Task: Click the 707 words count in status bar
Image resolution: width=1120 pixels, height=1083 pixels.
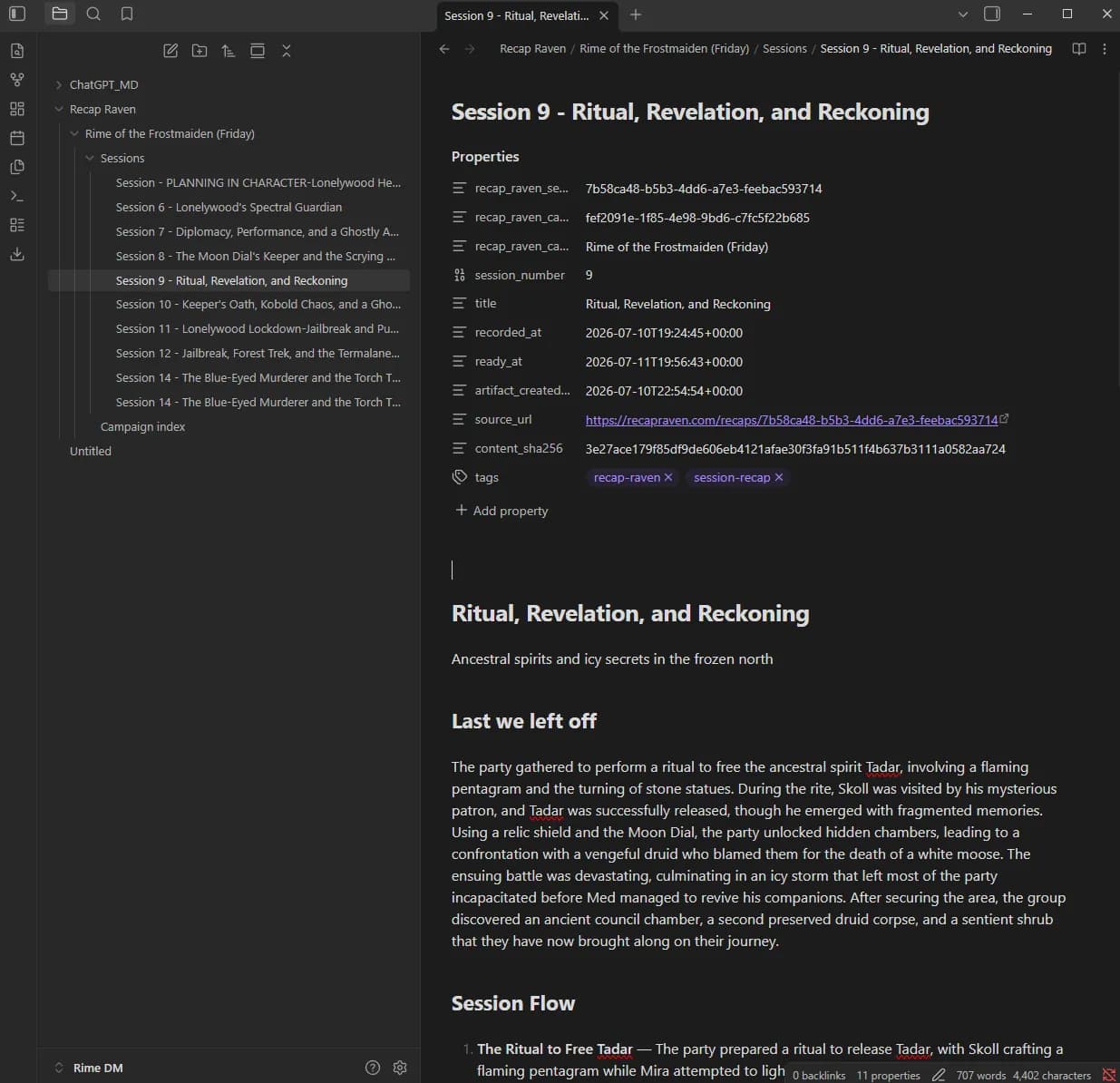Action: pos(980,1075)
